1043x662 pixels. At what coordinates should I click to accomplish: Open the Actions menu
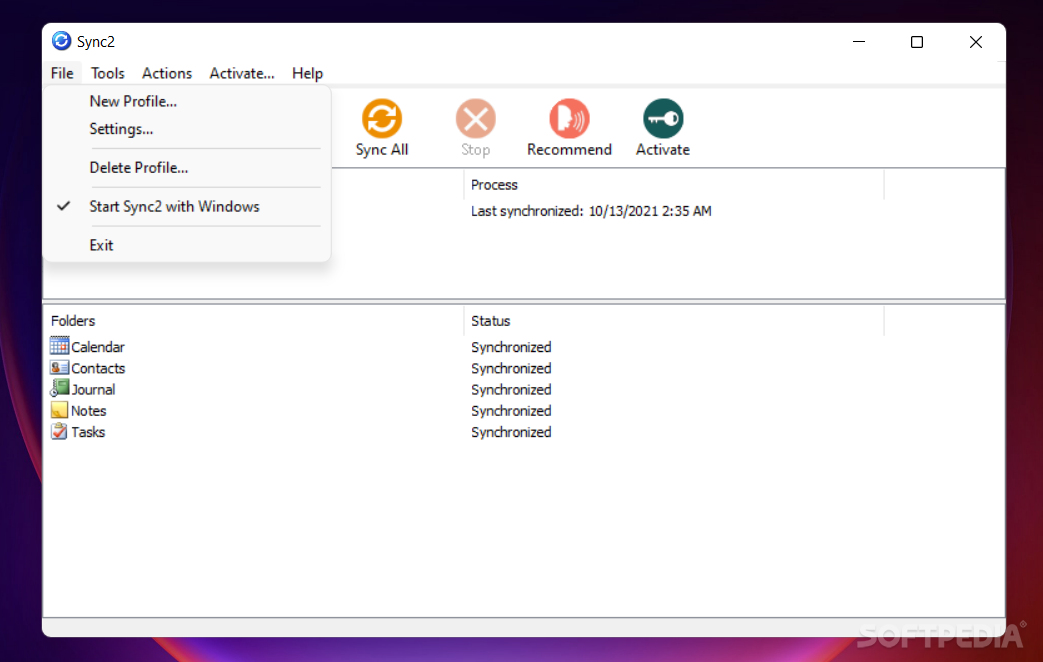[167, 73]
